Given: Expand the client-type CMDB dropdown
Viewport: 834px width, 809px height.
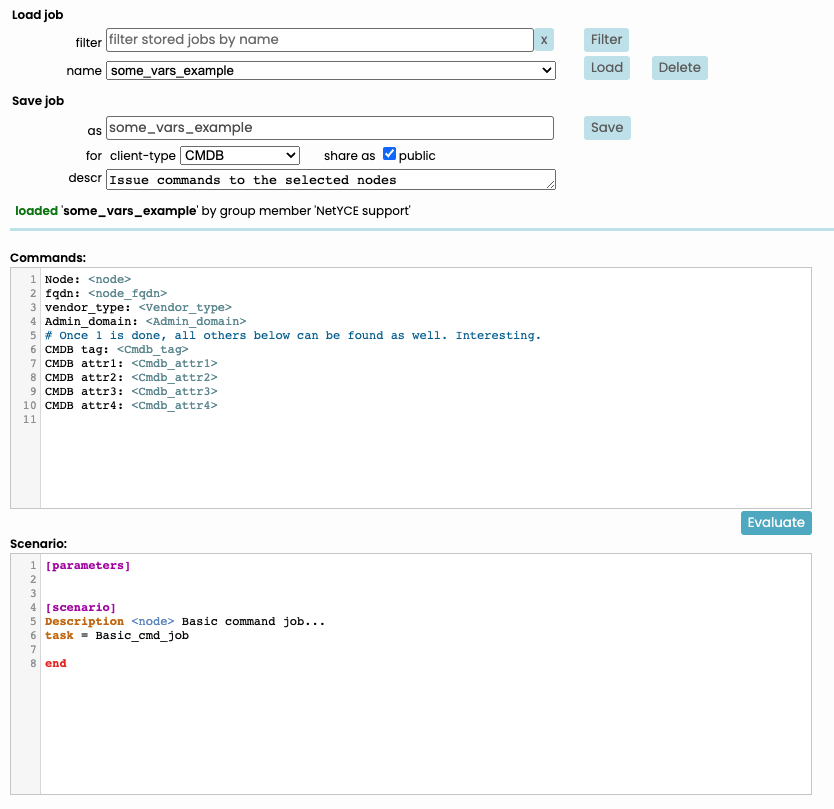Looking at the screenshot, I should point(240,156).
